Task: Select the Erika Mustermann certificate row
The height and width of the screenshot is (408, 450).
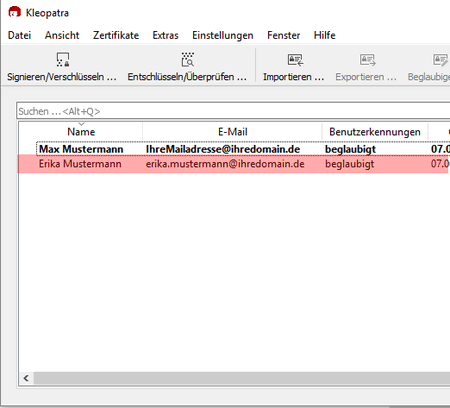Action: tap(234, 164)
